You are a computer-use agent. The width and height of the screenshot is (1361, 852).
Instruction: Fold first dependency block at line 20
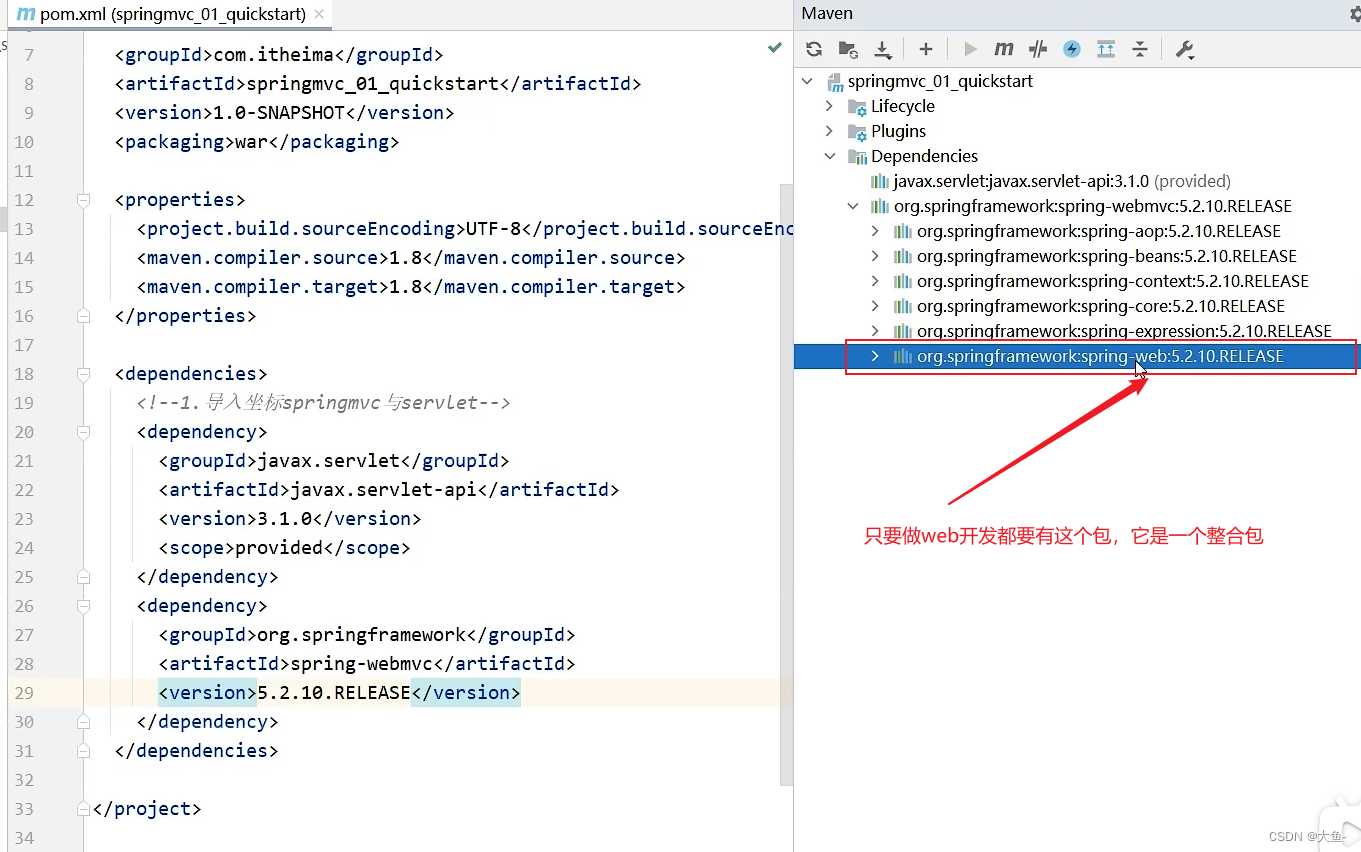coord(84,432)
